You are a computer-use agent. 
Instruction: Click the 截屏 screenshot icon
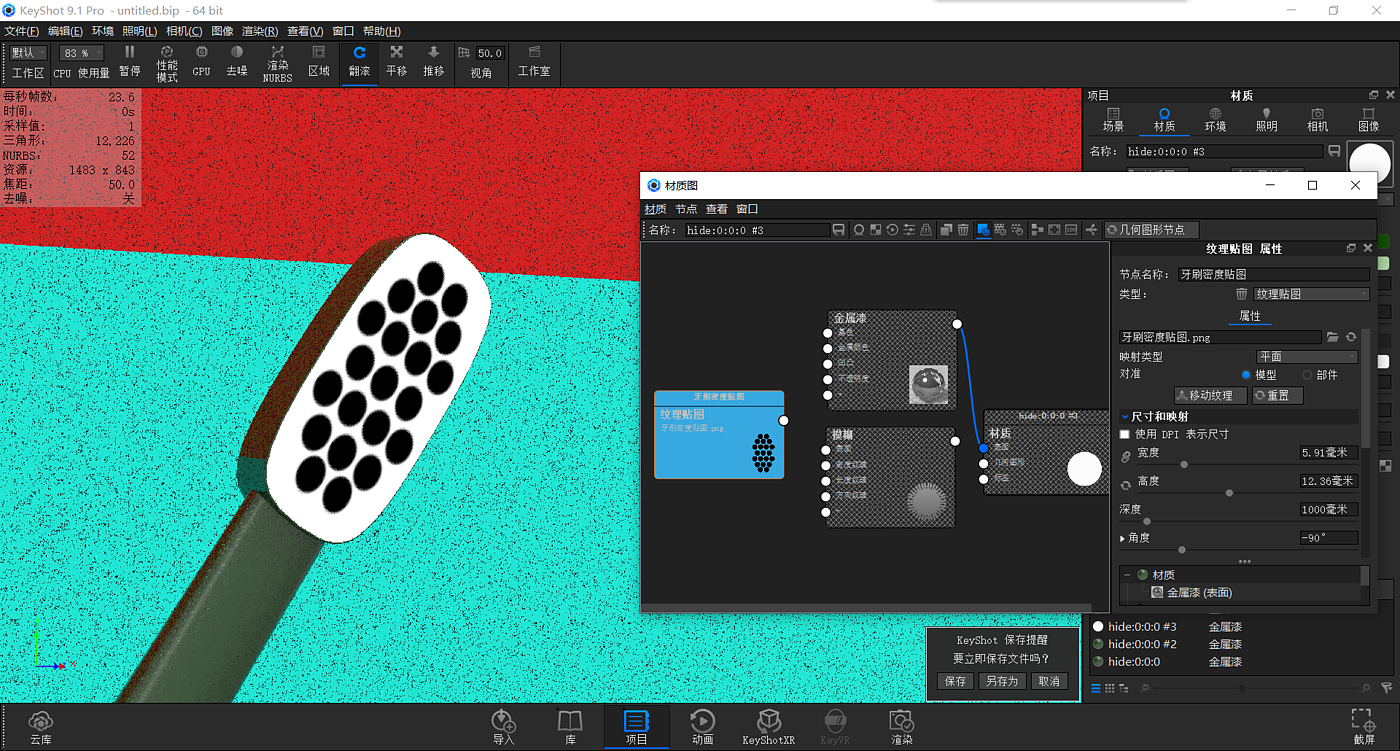pyautogui.click(x=1362, y=727)
